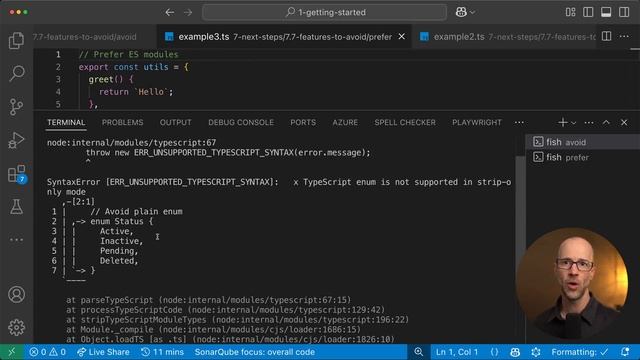Viewport: 640px width, 360px height.
Task: Select the OUTPUT panel tab
Action: coord(176,122)
